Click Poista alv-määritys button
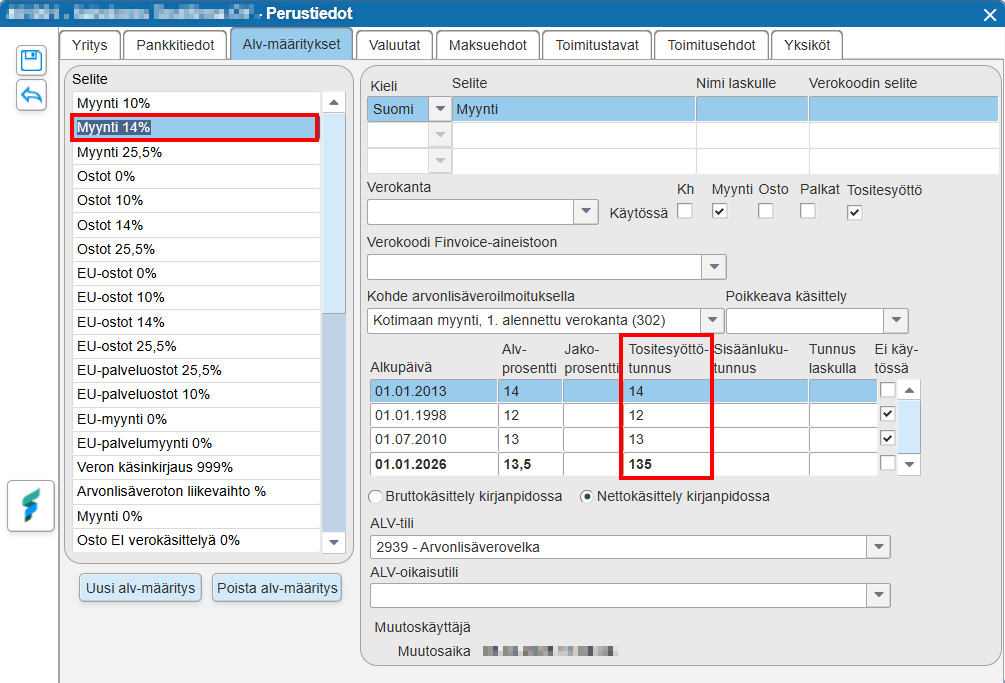This screenshot has width=1005, height=683. click(277, 588)
